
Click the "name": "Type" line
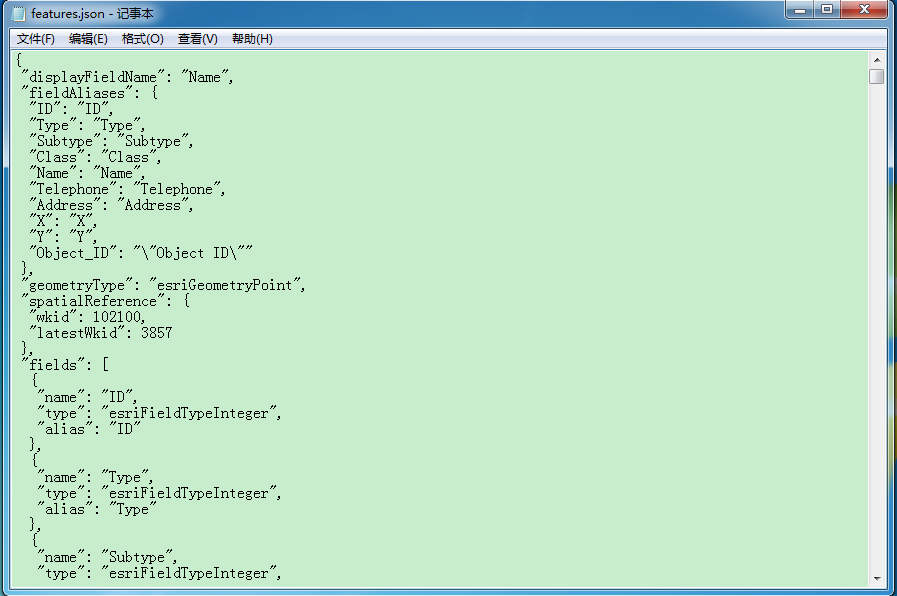click(95, 478)
